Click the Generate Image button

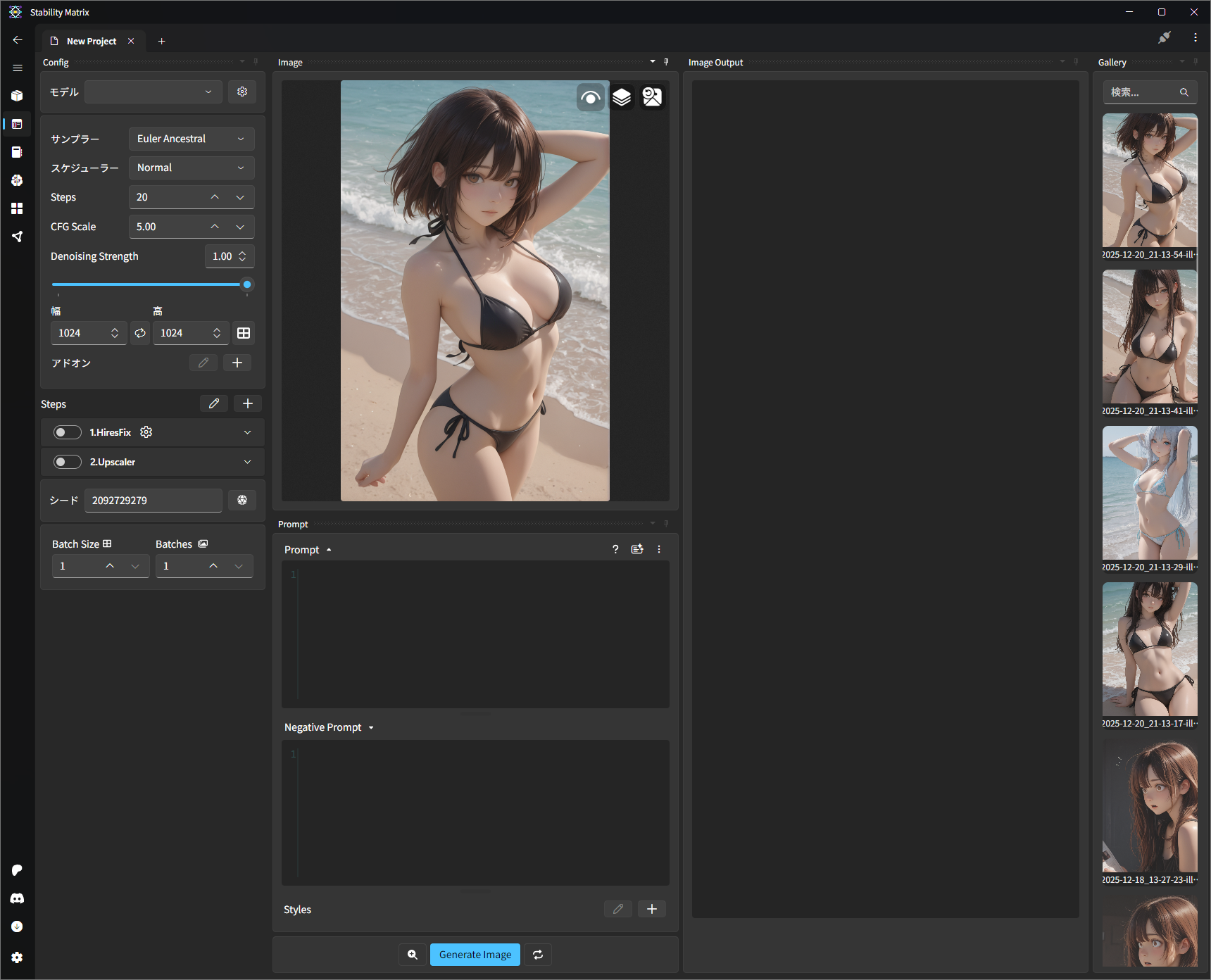click(475, 955)
